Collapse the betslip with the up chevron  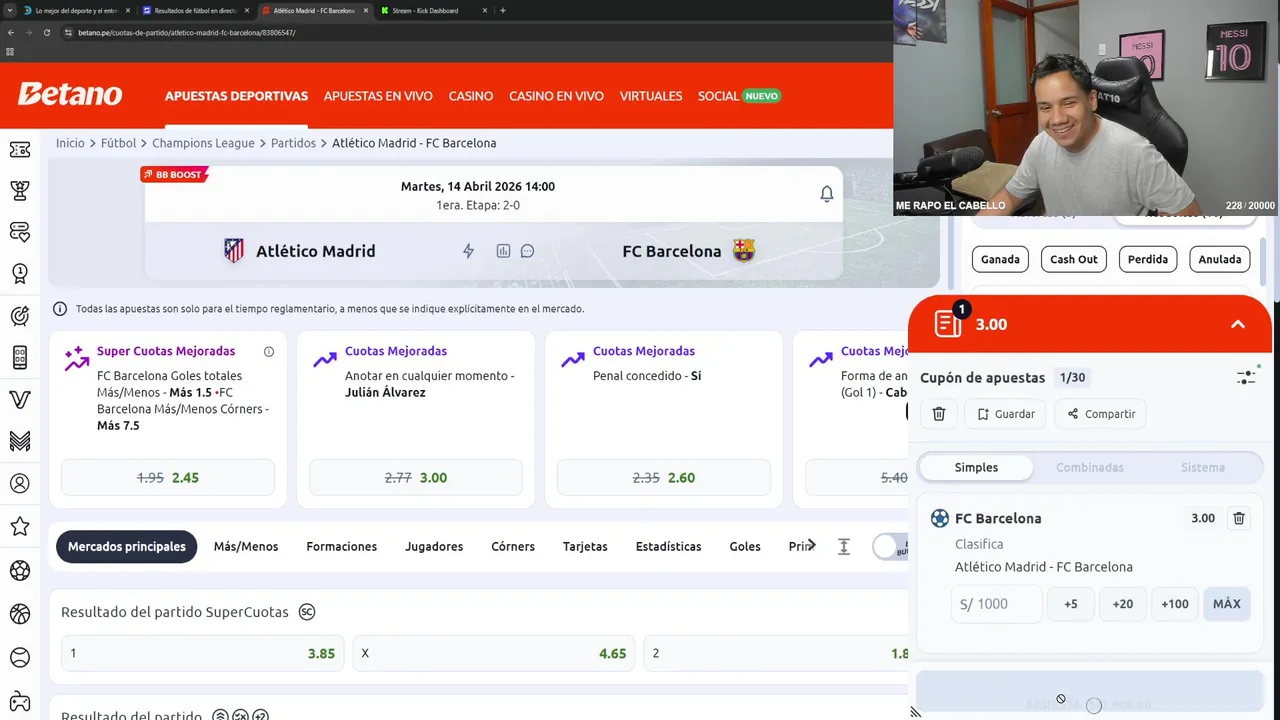1238,324
